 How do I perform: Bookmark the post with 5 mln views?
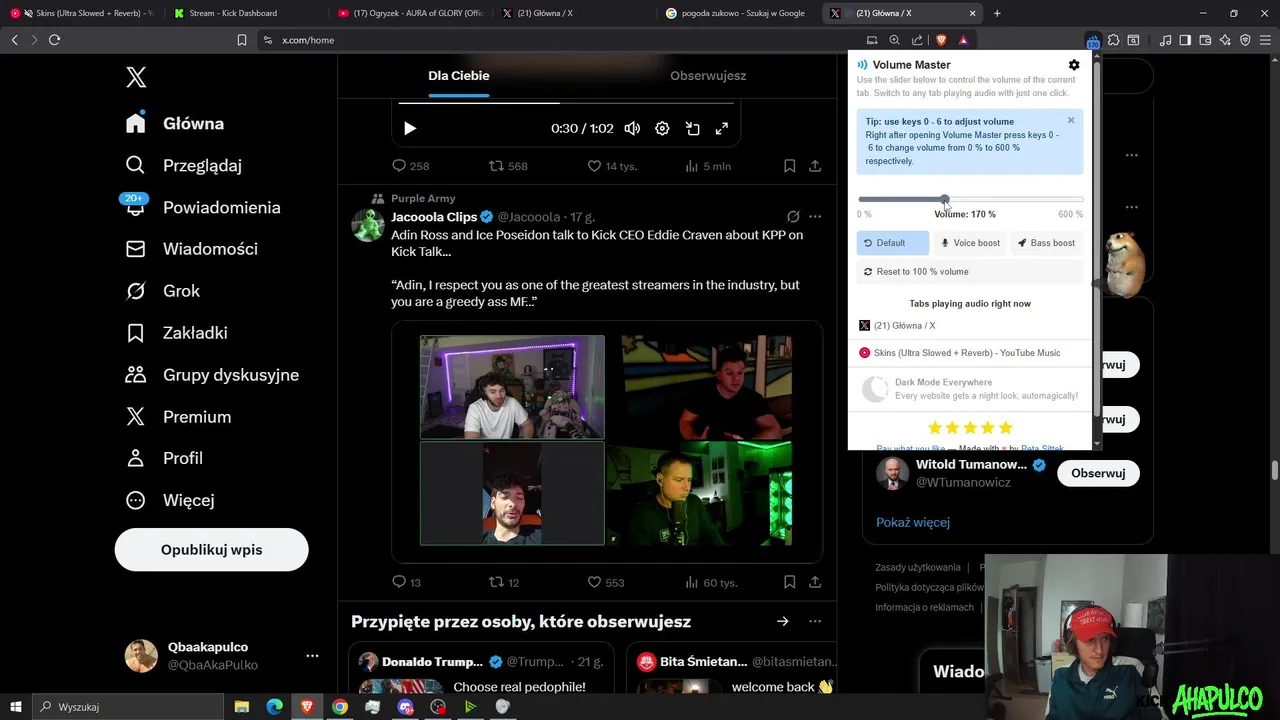pos(789,166)
